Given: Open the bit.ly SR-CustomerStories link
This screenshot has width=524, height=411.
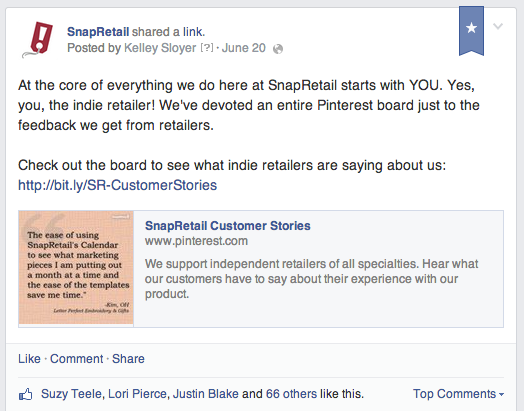Looking at the screenshot, I should click(117, 185).
